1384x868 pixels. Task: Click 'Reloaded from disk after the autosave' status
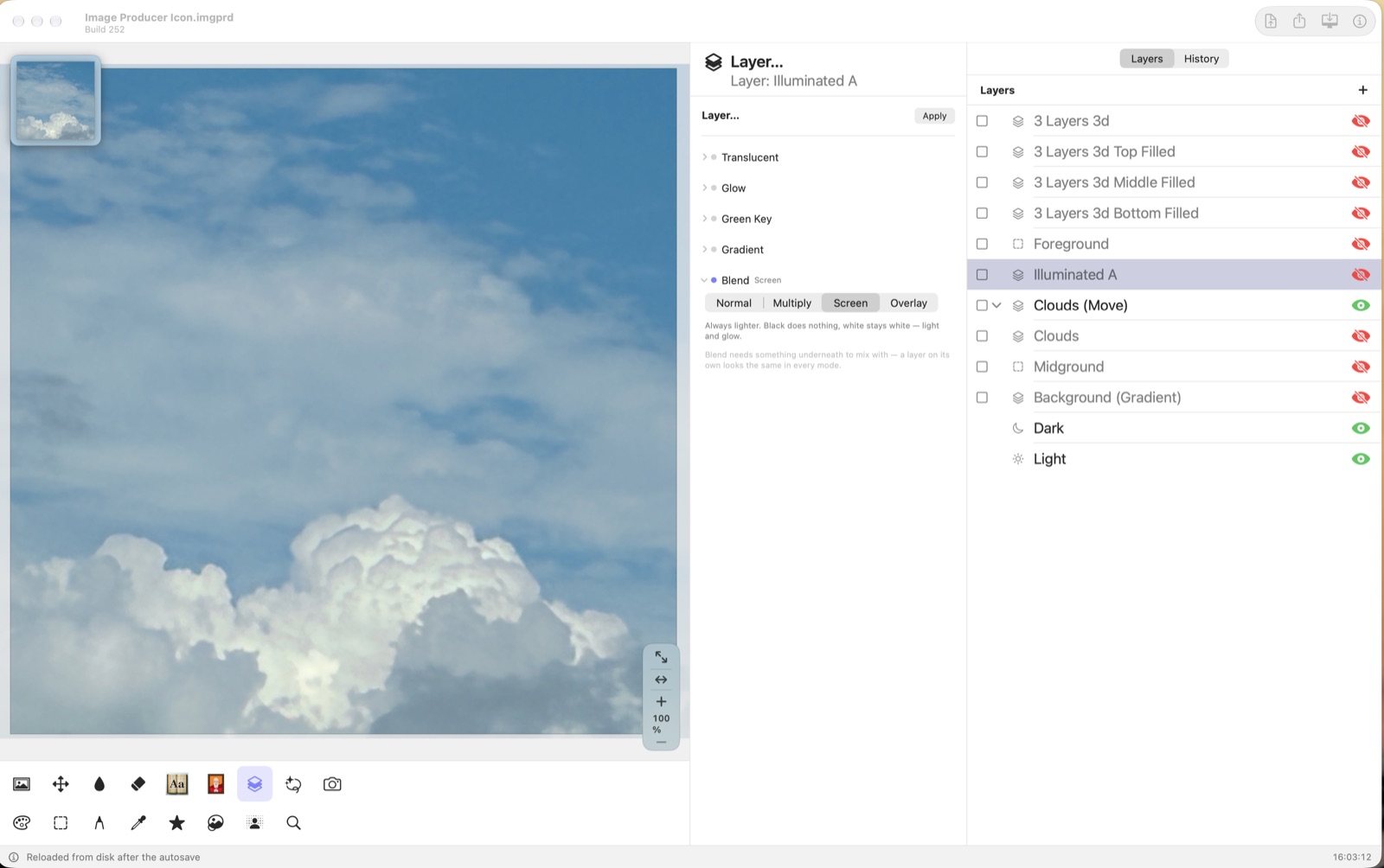(x=113, y=858)
